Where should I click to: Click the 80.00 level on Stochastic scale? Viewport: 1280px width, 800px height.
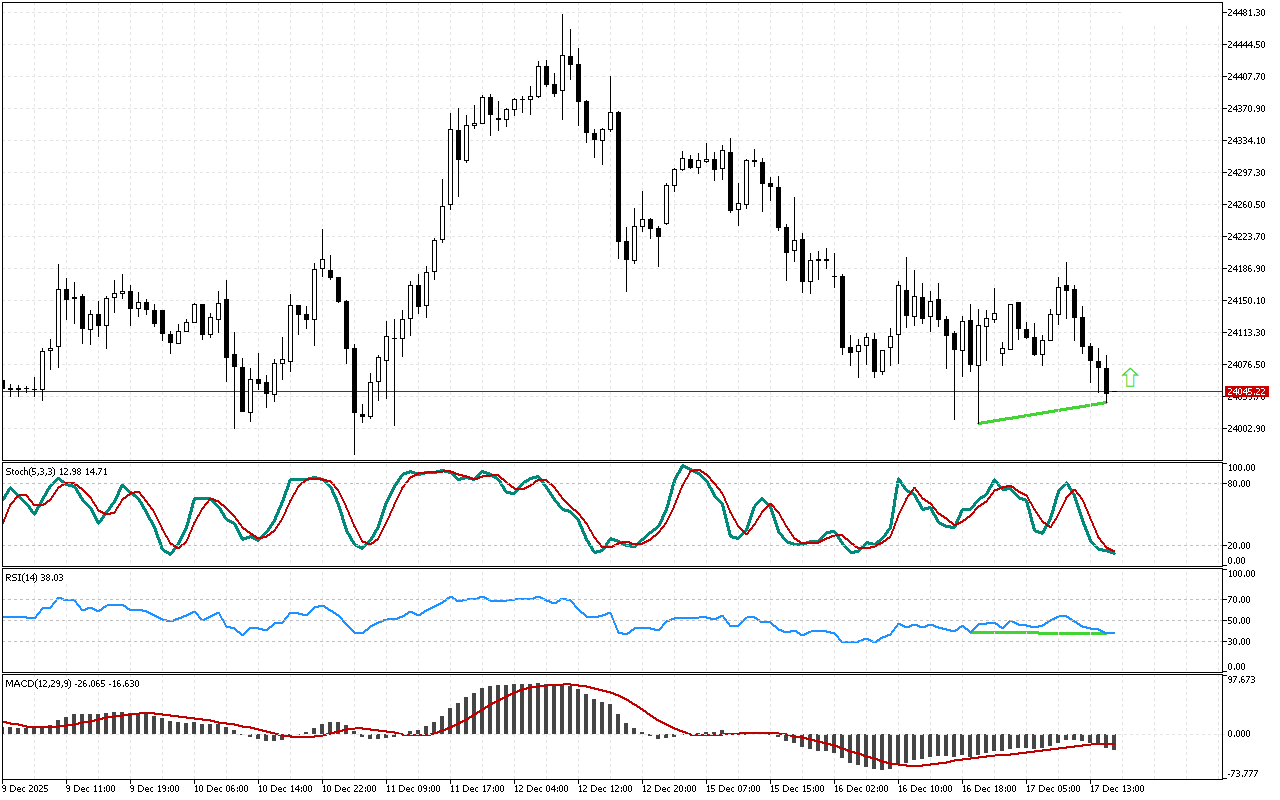[1240, 484]
